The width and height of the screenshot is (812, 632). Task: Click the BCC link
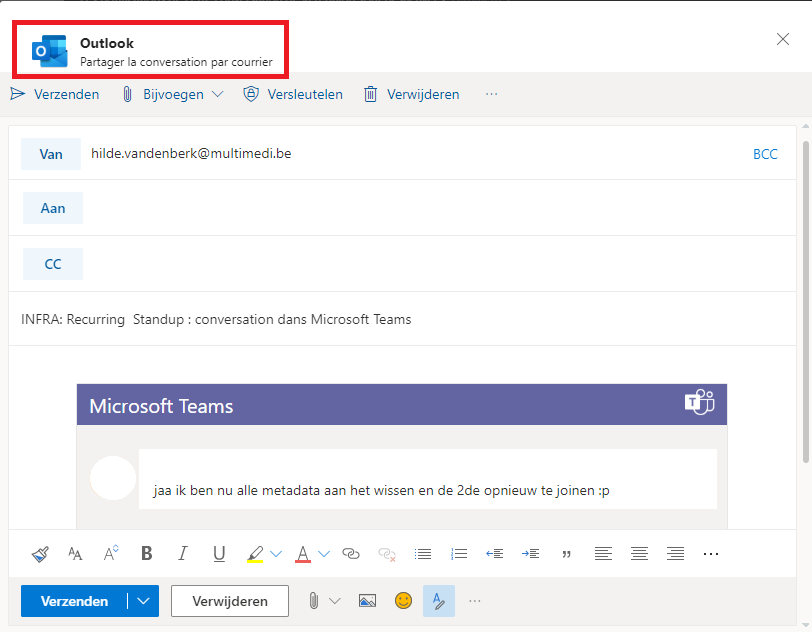point(765,154)
